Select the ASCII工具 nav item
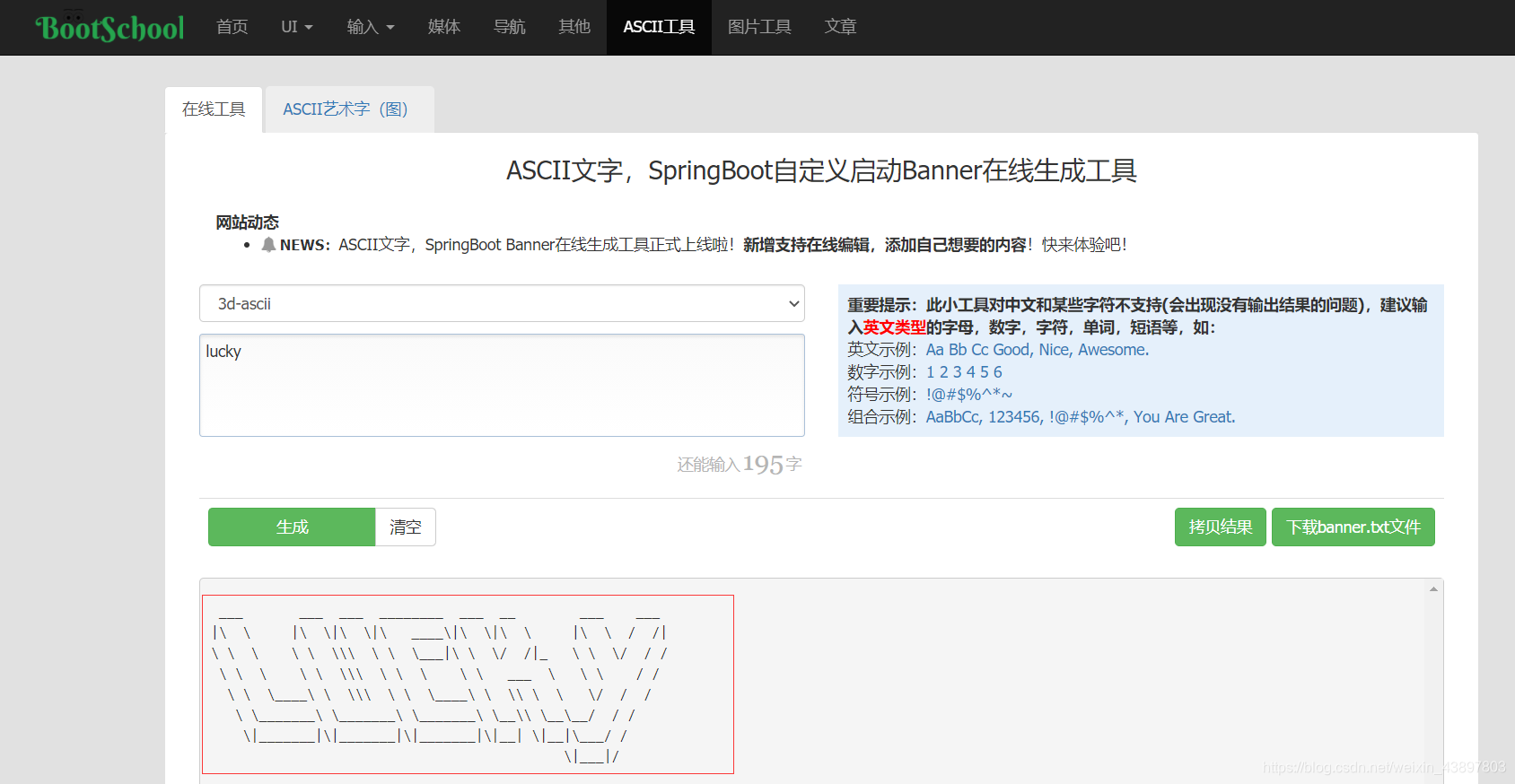Viewport: 1515px width, 784px height. click(659, 27)
